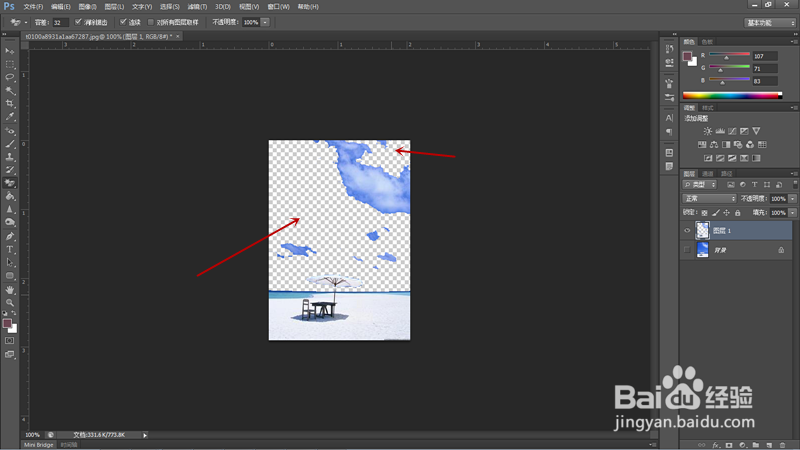The width and height of the screenshot is (800, 450).
Task: Open the tool preset picker arrow
Action: pyautogui.click(x=26, y=22)
